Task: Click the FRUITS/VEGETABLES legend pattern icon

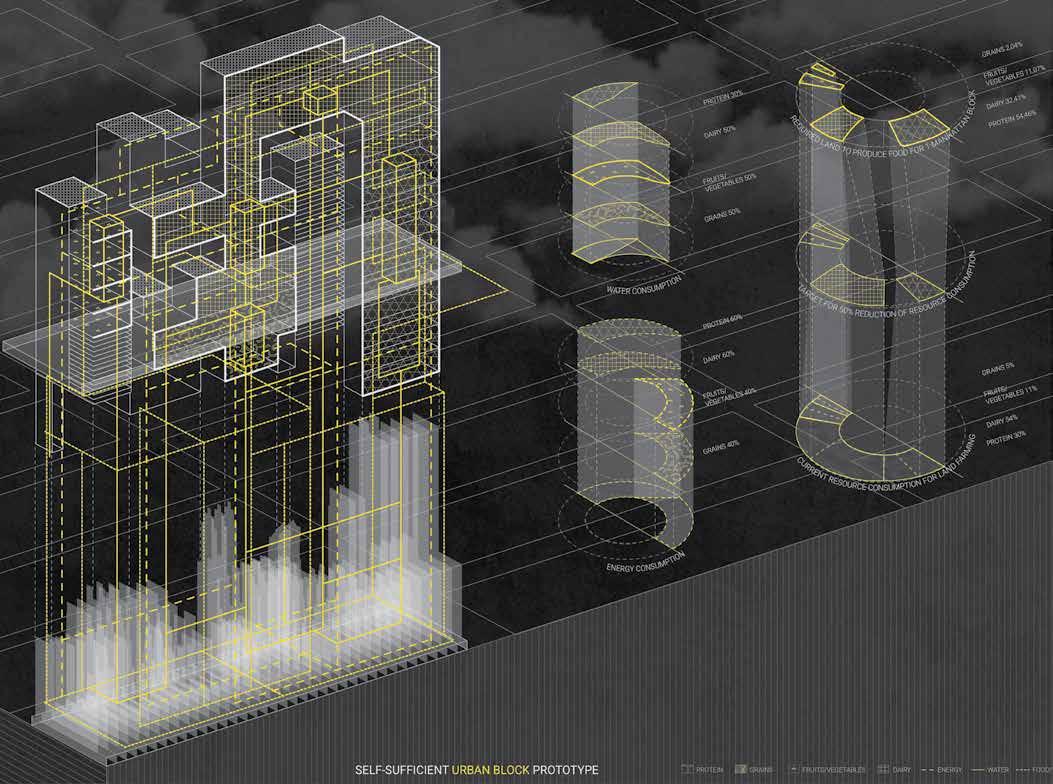Action: click(794, 770)
